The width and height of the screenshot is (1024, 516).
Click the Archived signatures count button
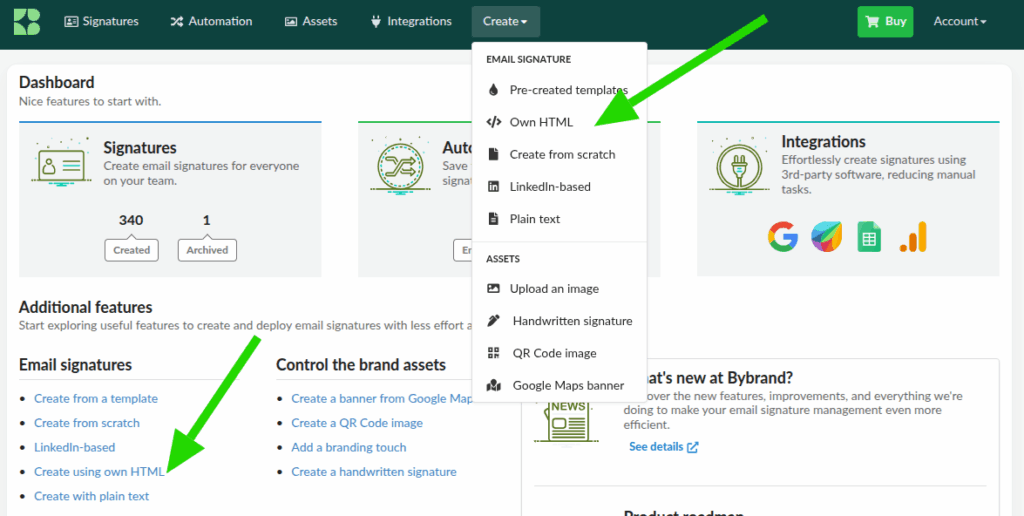tap(207, 250)
